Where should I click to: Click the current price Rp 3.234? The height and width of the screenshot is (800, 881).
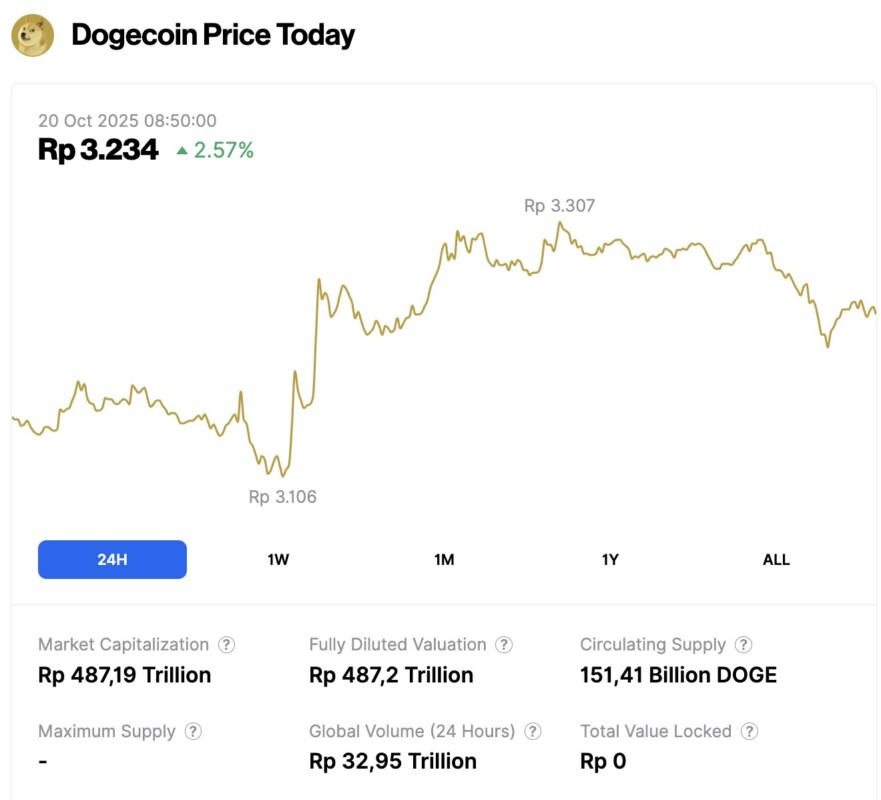(x=98, y=150)
